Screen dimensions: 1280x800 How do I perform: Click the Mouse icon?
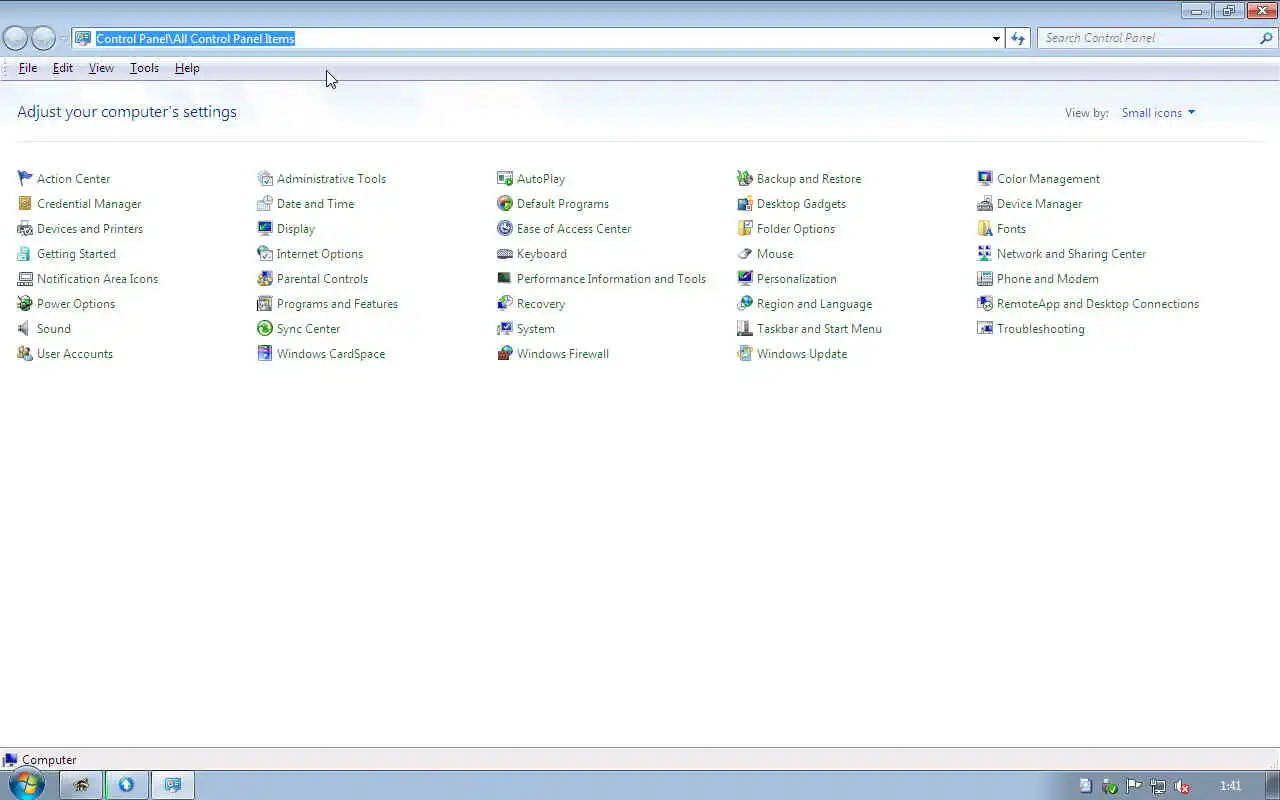[x=745, y=254]
